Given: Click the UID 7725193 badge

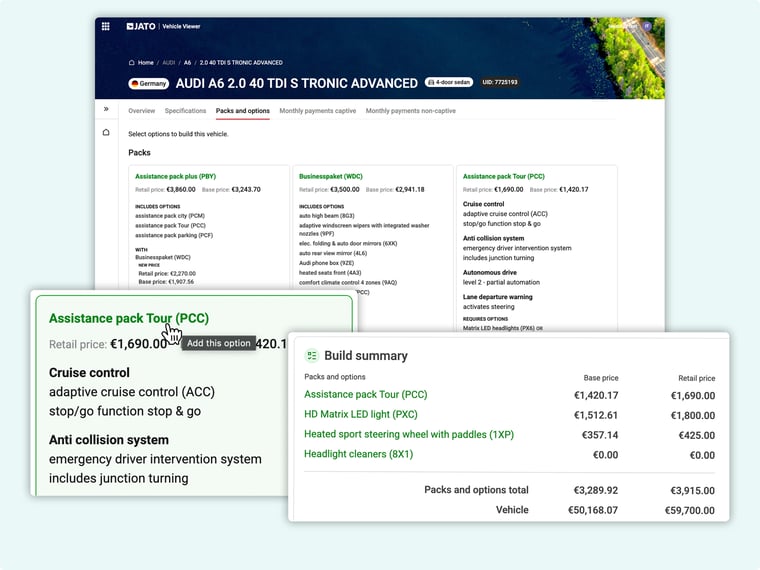Looking at the screenshot, I should [x=500, y=82].
